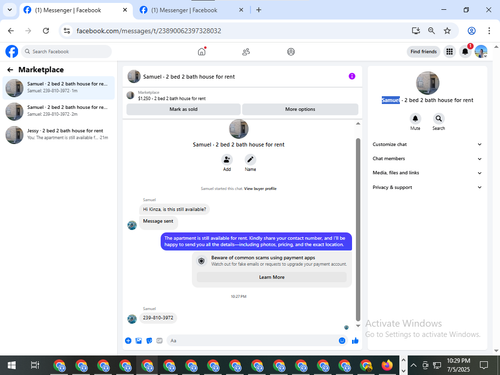
Task: Select the first Messenger tab
Action: tap(75, 10)
